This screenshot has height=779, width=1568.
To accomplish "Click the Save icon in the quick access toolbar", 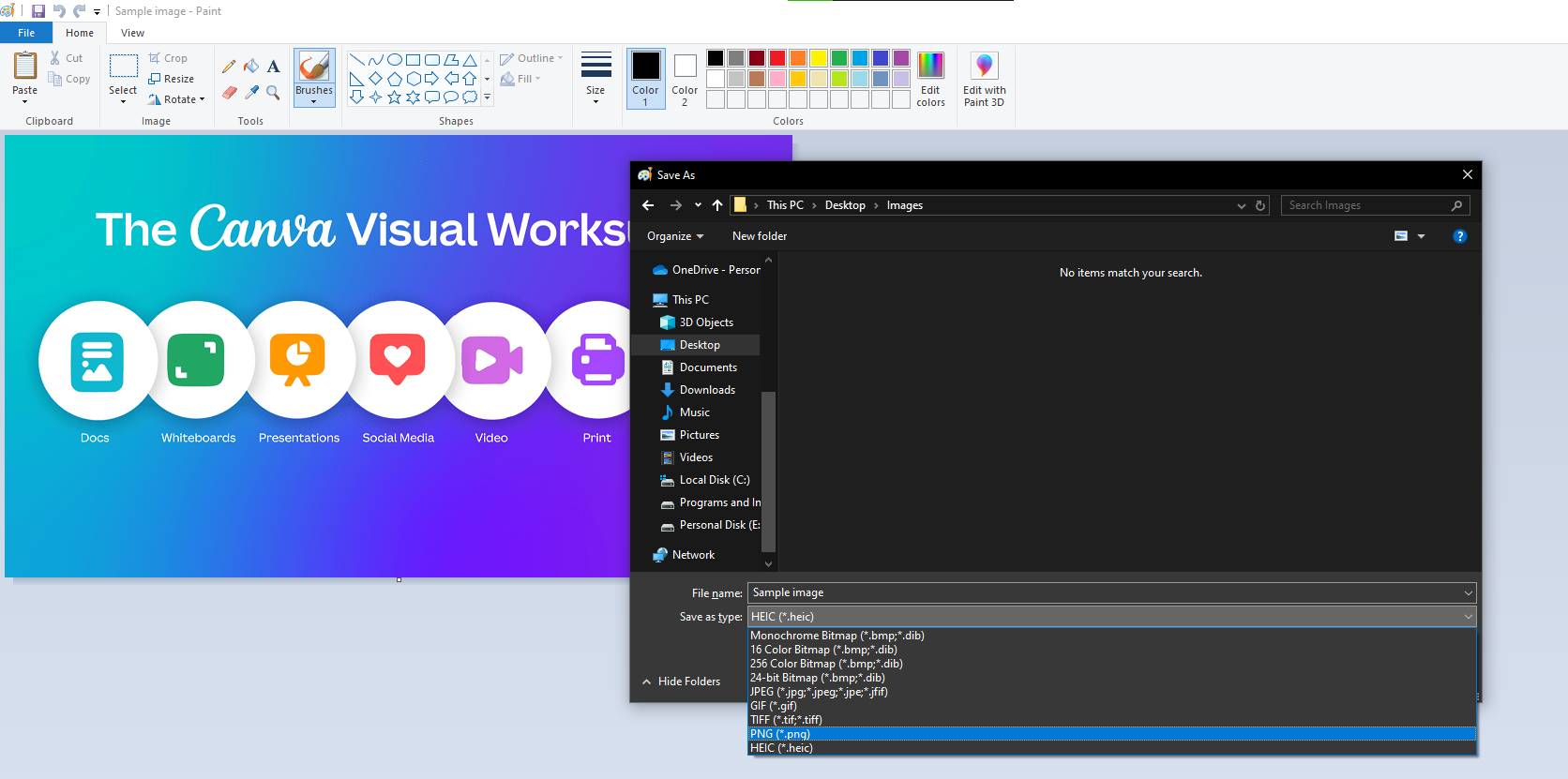I will [x=38, y=11].
